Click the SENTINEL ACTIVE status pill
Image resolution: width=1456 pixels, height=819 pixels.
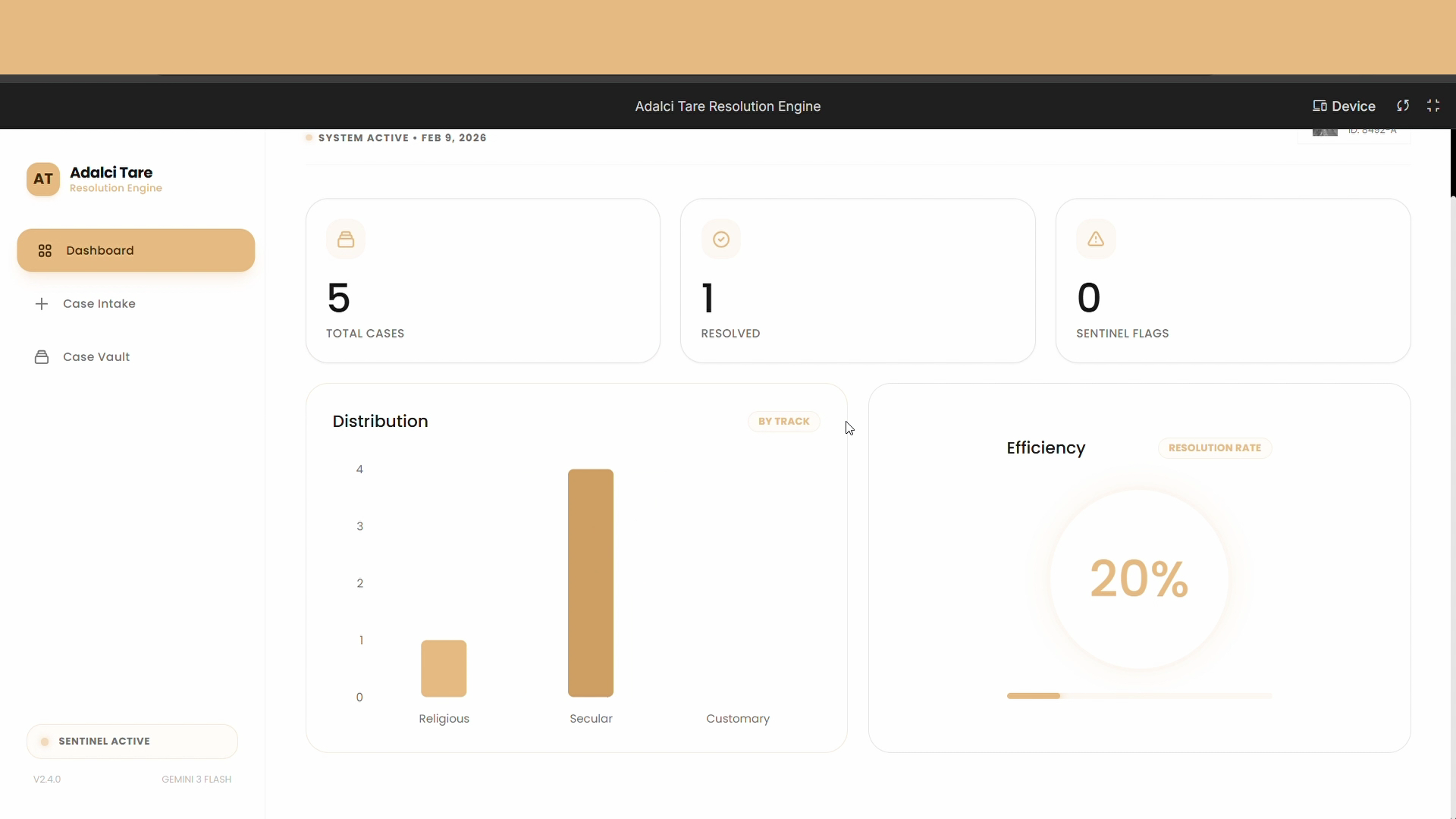point(132,742)
